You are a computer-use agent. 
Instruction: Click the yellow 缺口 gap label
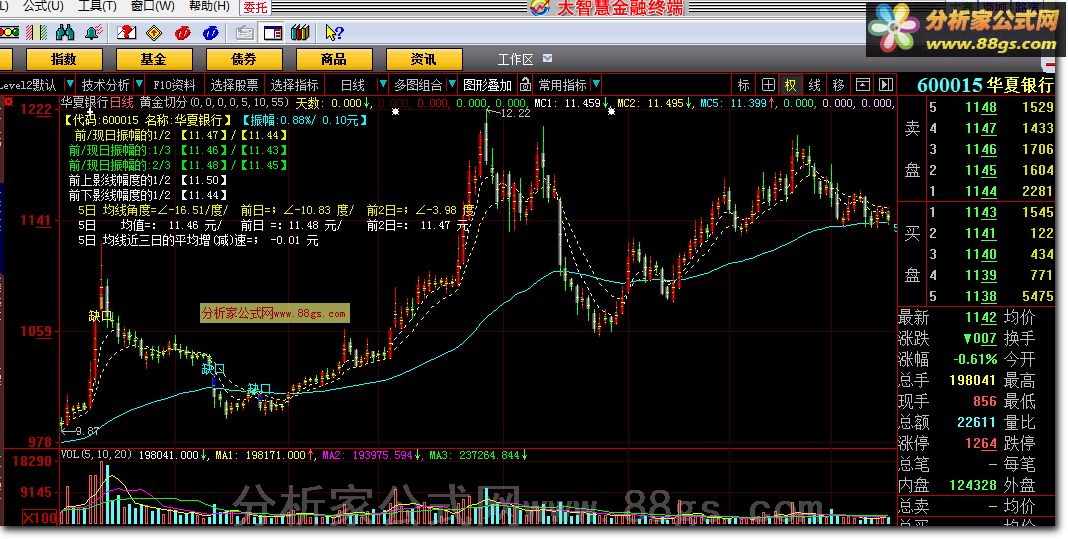click(101, 316)
